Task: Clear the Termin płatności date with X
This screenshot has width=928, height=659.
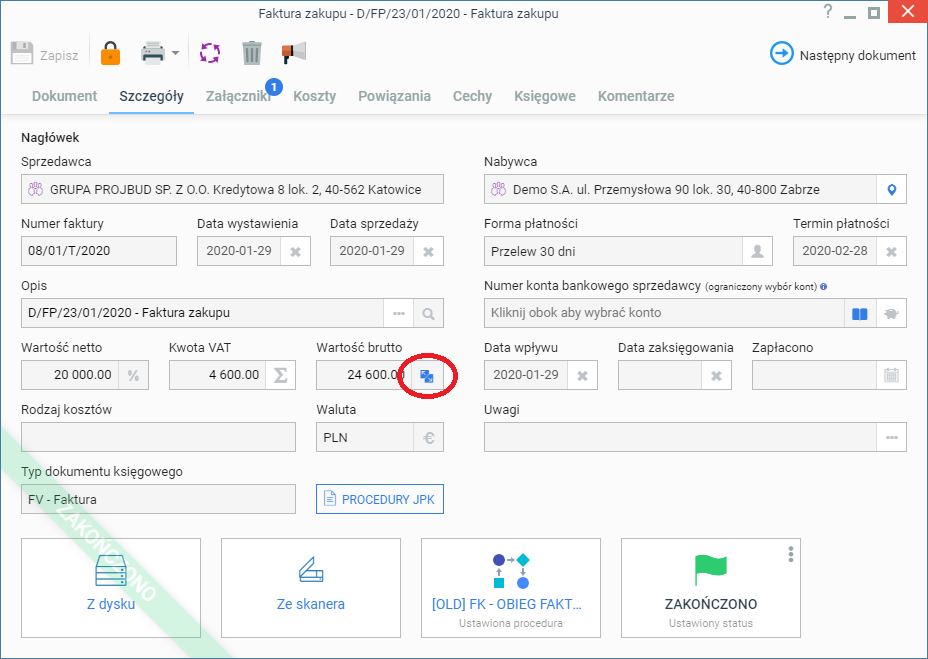Action: pos(891,252)
